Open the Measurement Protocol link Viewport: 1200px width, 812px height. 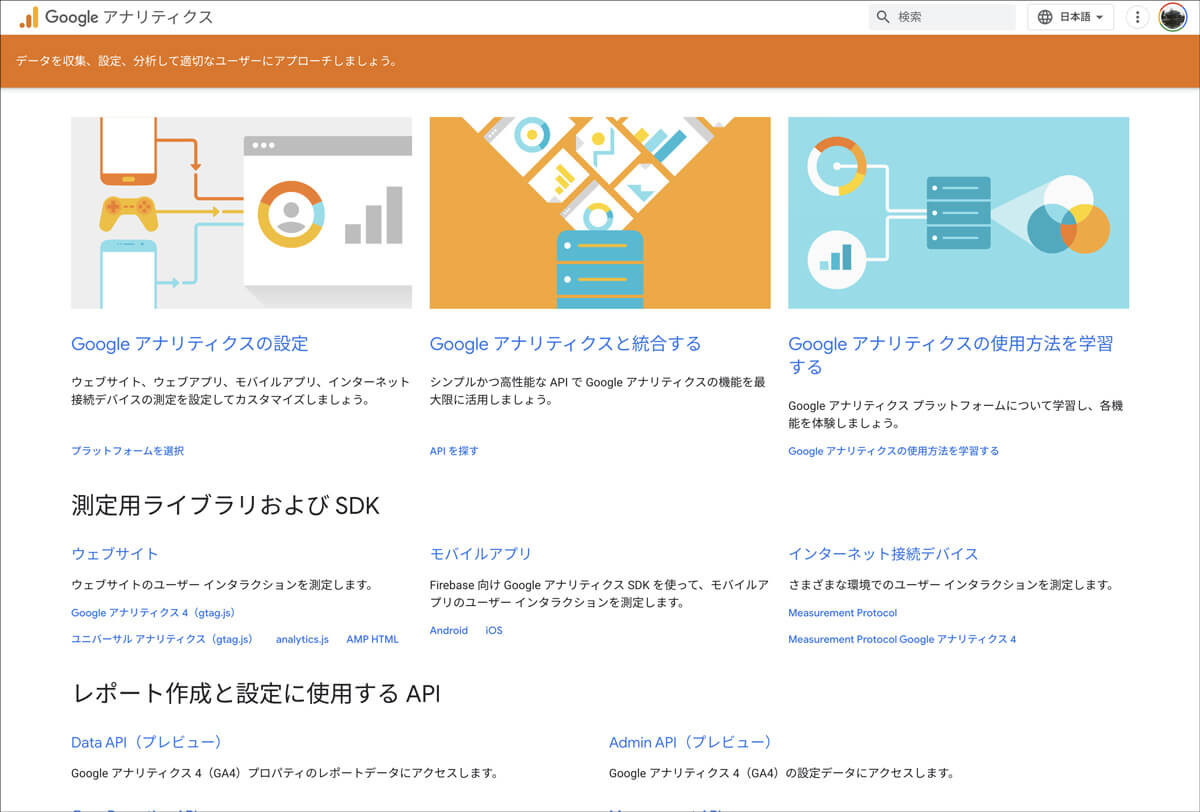point(842,613)
